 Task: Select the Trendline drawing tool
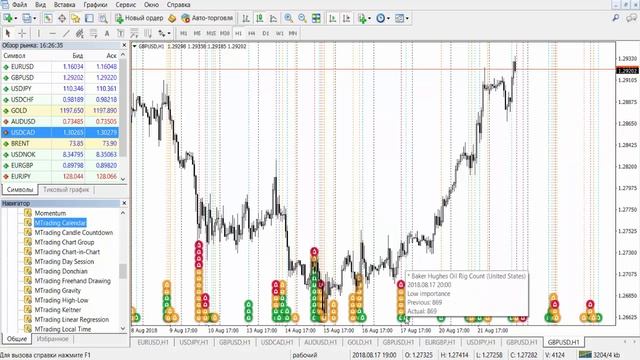[66, 33]
